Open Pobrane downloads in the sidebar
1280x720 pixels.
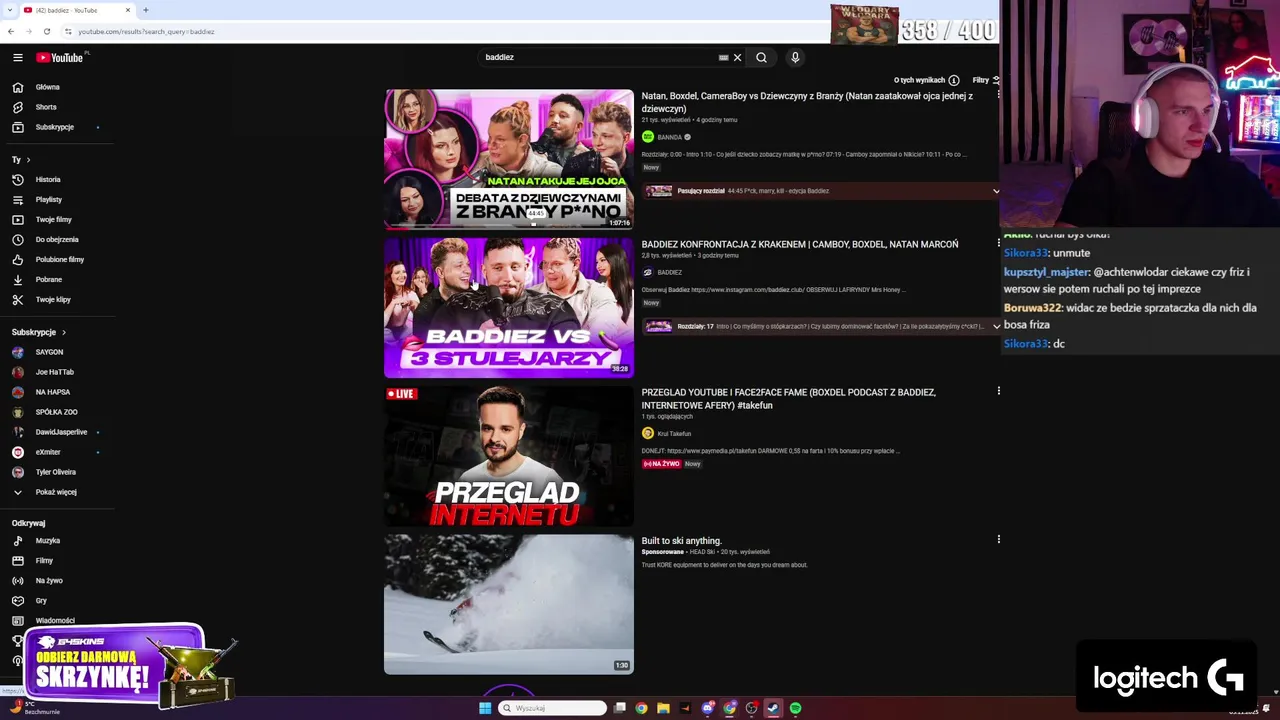click(49, 280)
